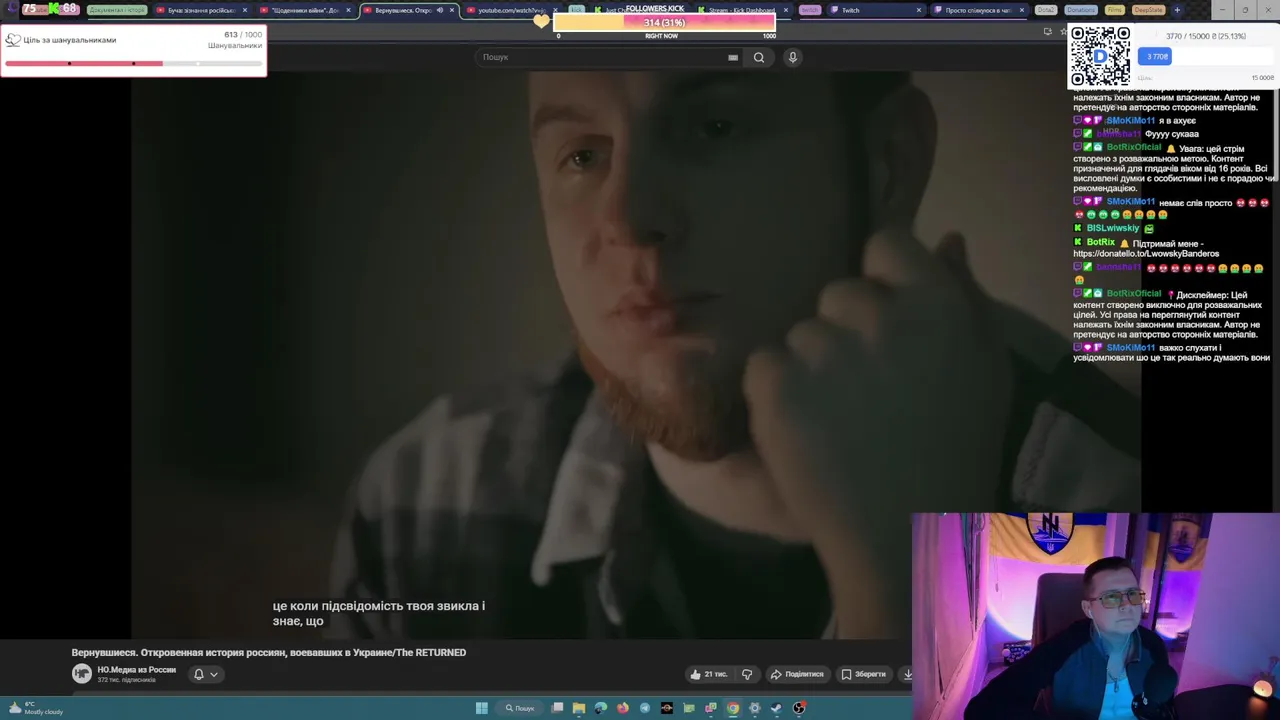Open the on-screen keyboard icon in search box
The width and height of the screenshot is (1280, 720).
pyautogui.click(x=733, y=57)
